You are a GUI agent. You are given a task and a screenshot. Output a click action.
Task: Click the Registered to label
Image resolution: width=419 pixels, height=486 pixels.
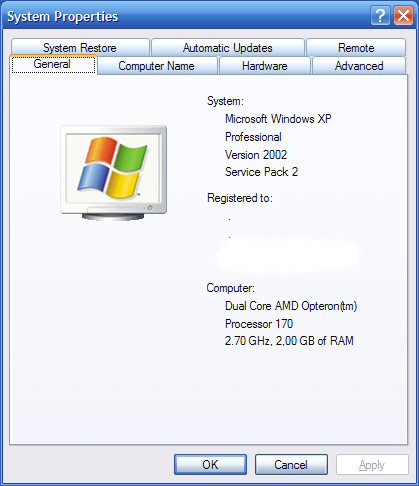pos(240,198)
